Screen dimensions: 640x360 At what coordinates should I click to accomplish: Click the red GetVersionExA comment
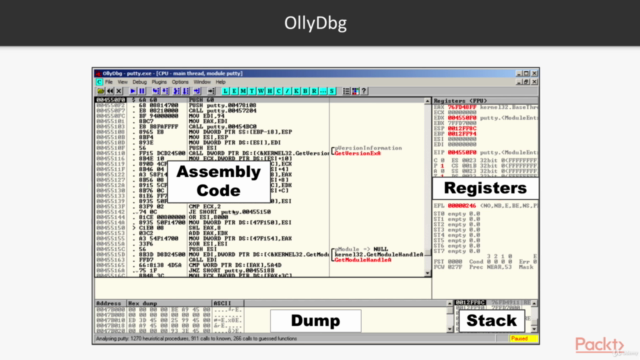[x=358, y=153]
